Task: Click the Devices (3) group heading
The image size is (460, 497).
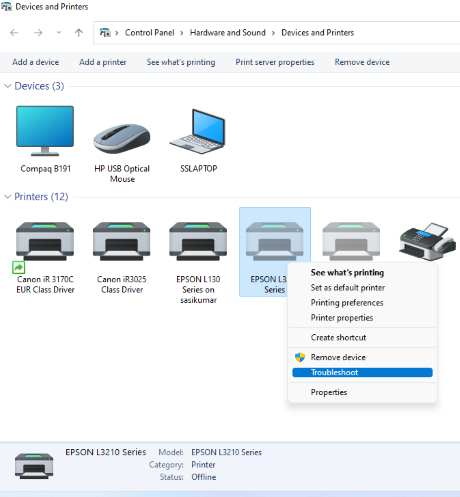Action: click(x=39, y=86)
